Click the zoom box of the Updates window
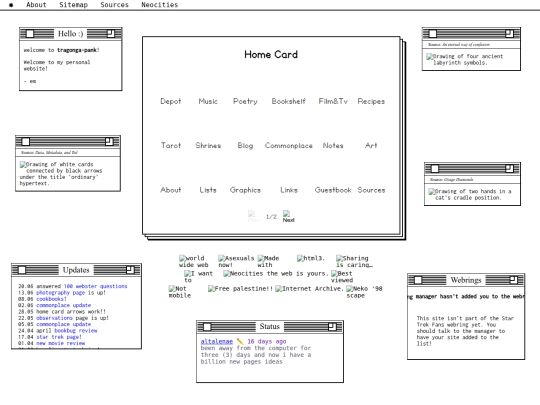 [x=130, y=270]
